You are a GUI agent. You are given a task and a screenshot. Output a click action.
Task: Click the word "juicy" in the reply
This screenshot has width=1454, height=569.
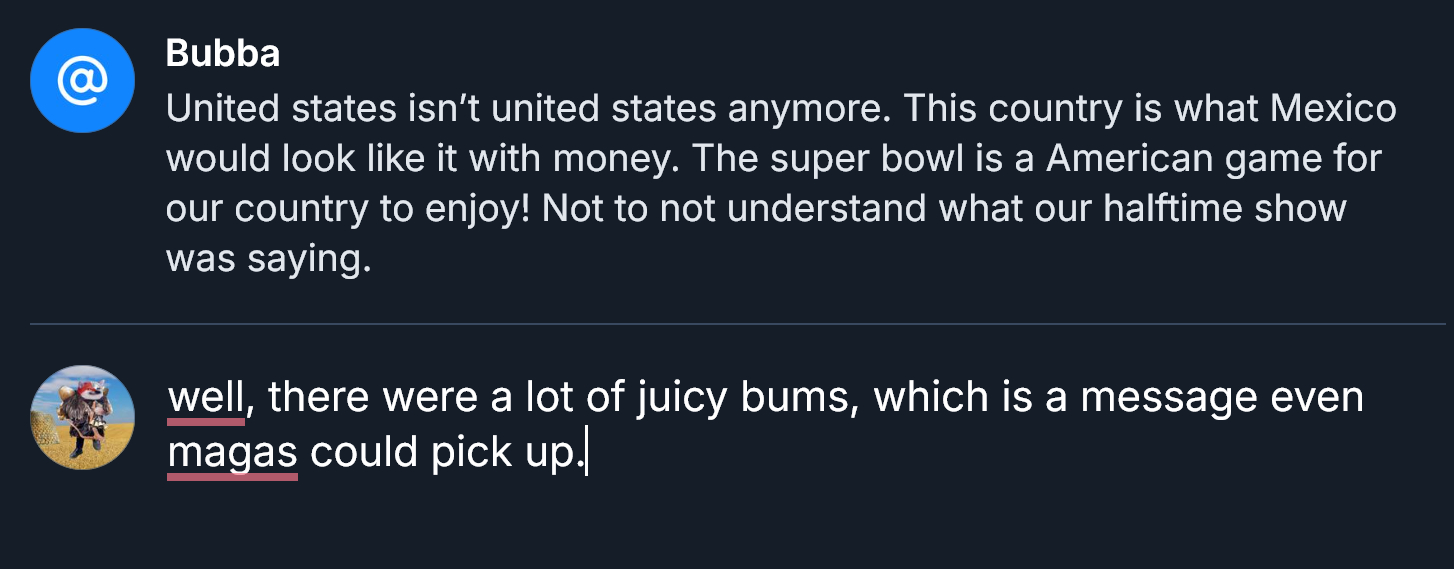point(683,398)
